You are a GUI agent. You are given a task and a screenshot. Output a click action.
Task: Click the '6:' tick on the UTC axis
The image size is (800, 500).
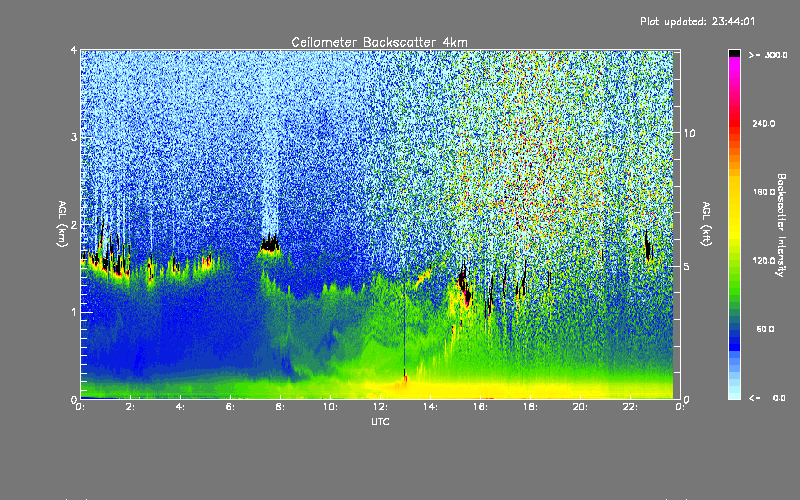230,407
